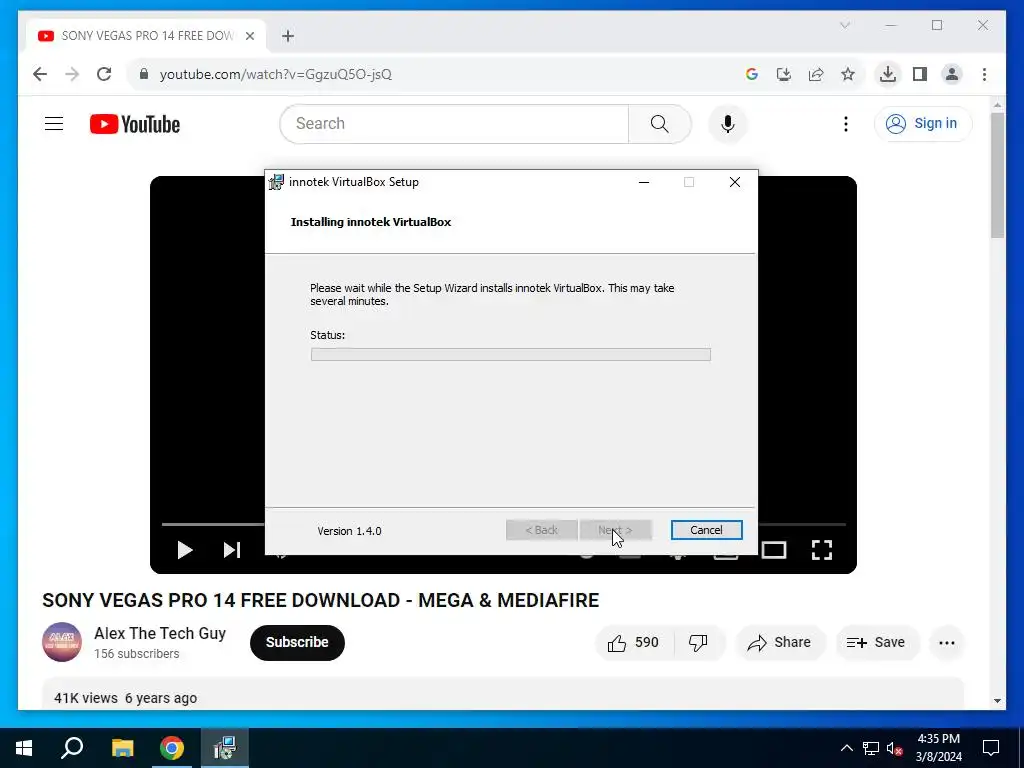Open Google icon in address bar
1024x768 pixels.
coord(752,74)
